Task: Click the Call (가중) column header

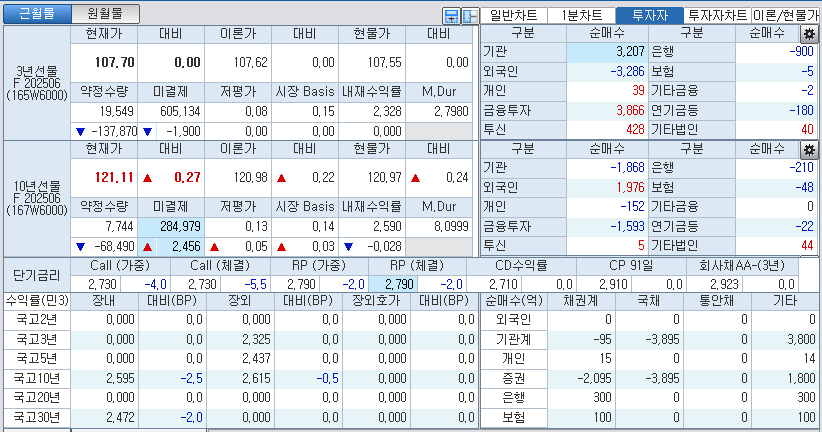Action: tap(120, 266)
